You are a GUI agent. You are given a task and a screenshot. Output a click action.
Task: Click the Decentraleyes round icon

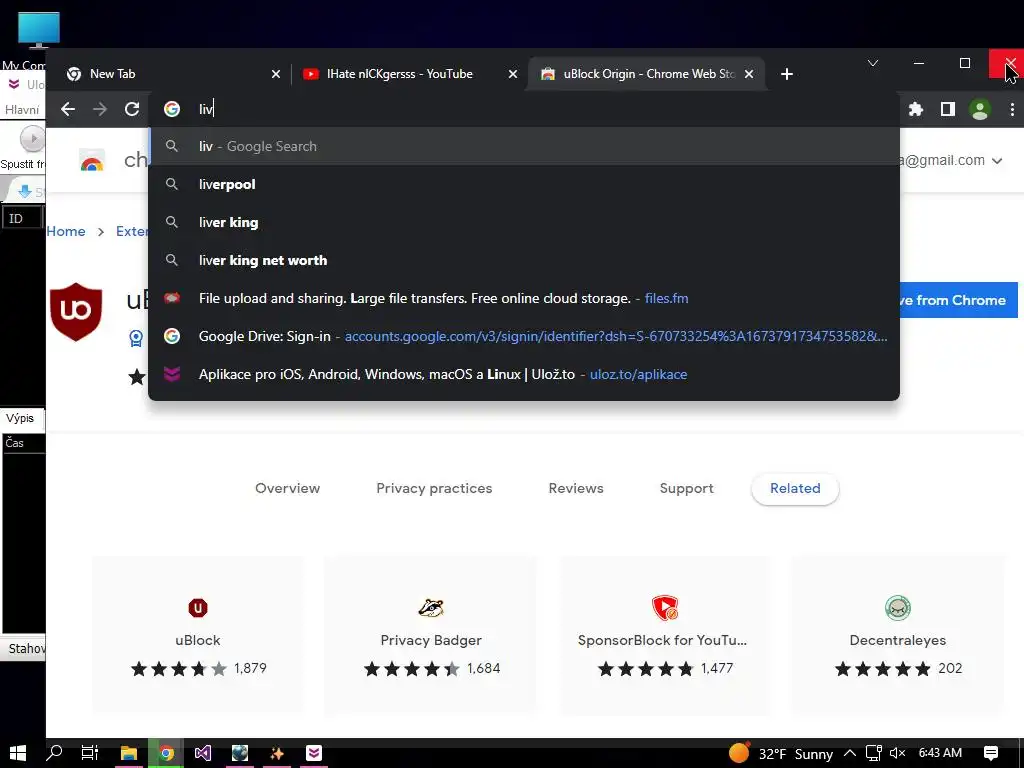pyautogui.click(x=898, y=608)
